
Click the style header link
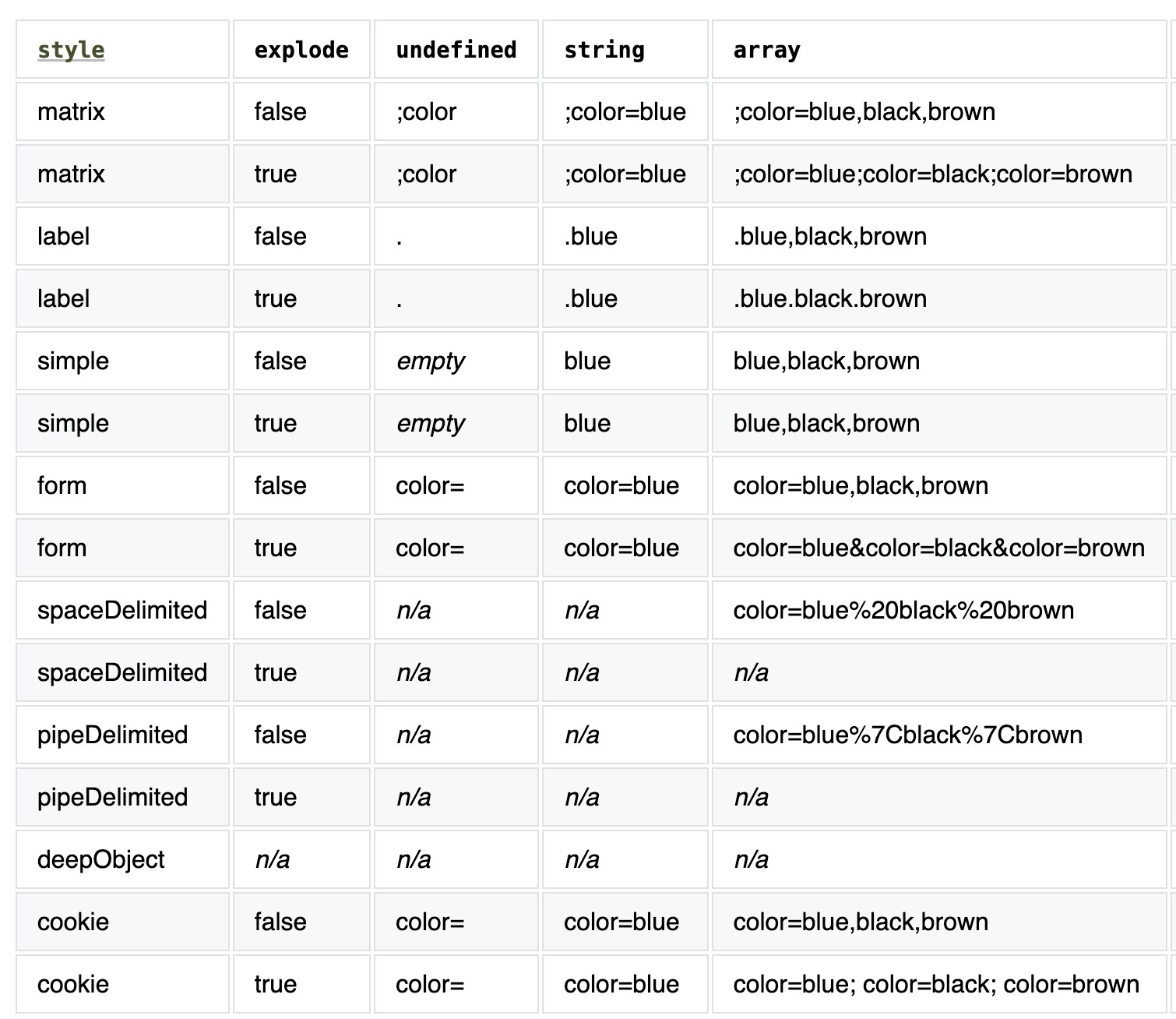71,50
